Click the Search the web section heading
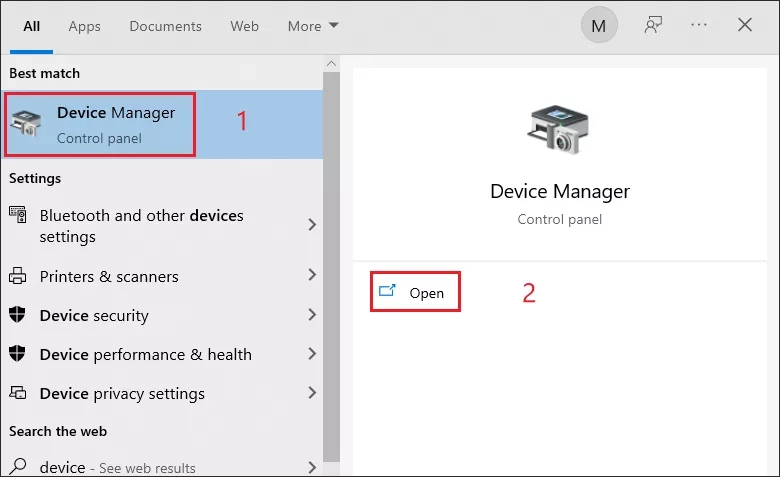780x477 pixels. (x=58, y=431)
